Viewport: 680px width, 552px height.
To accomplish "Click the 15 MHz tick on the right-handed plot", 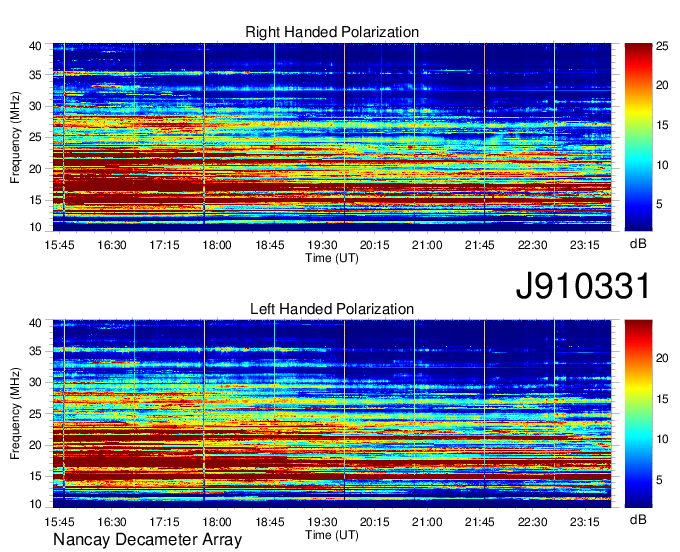I will [x=36, y=200].
